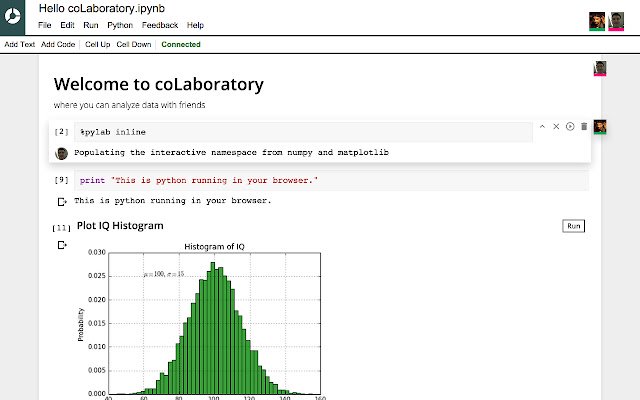The width and height of the screenshot is (640, 400).
Task: Open the File menu
Action: pyautogui.click(x=44, y=25)
